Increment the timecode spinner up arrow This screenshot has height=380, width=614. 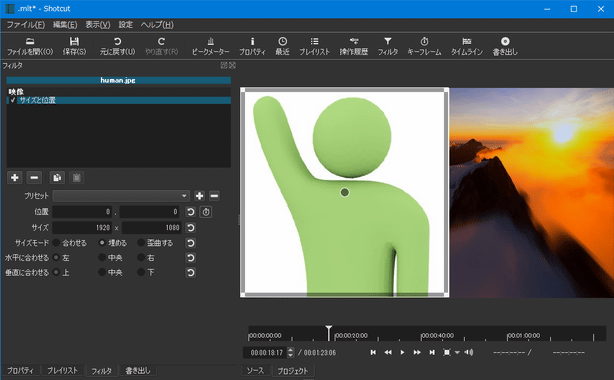pos(290,350)
